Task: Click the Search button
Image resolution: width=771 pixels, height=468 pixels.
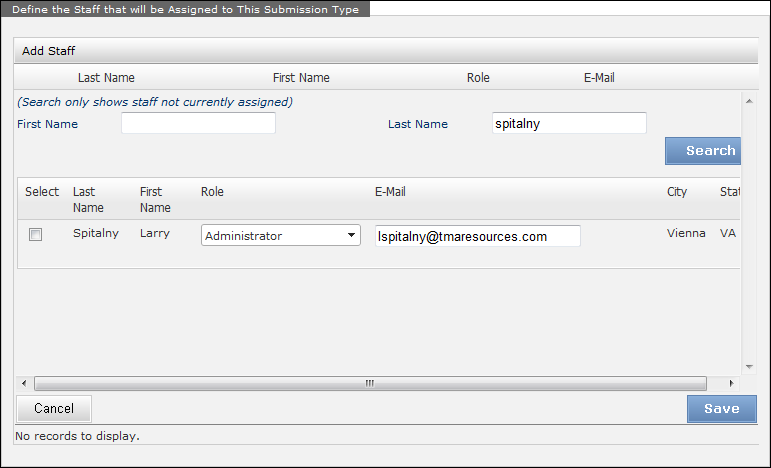Action: click(703, 151)
